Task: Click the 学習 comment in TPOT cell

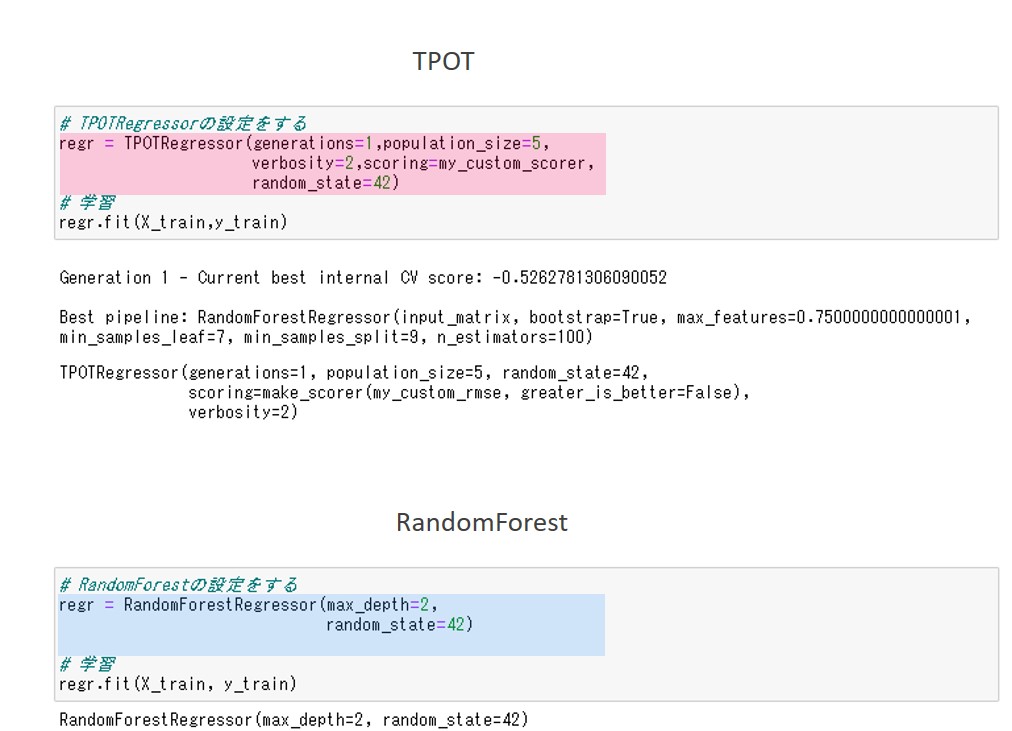Action: [87, 203]
